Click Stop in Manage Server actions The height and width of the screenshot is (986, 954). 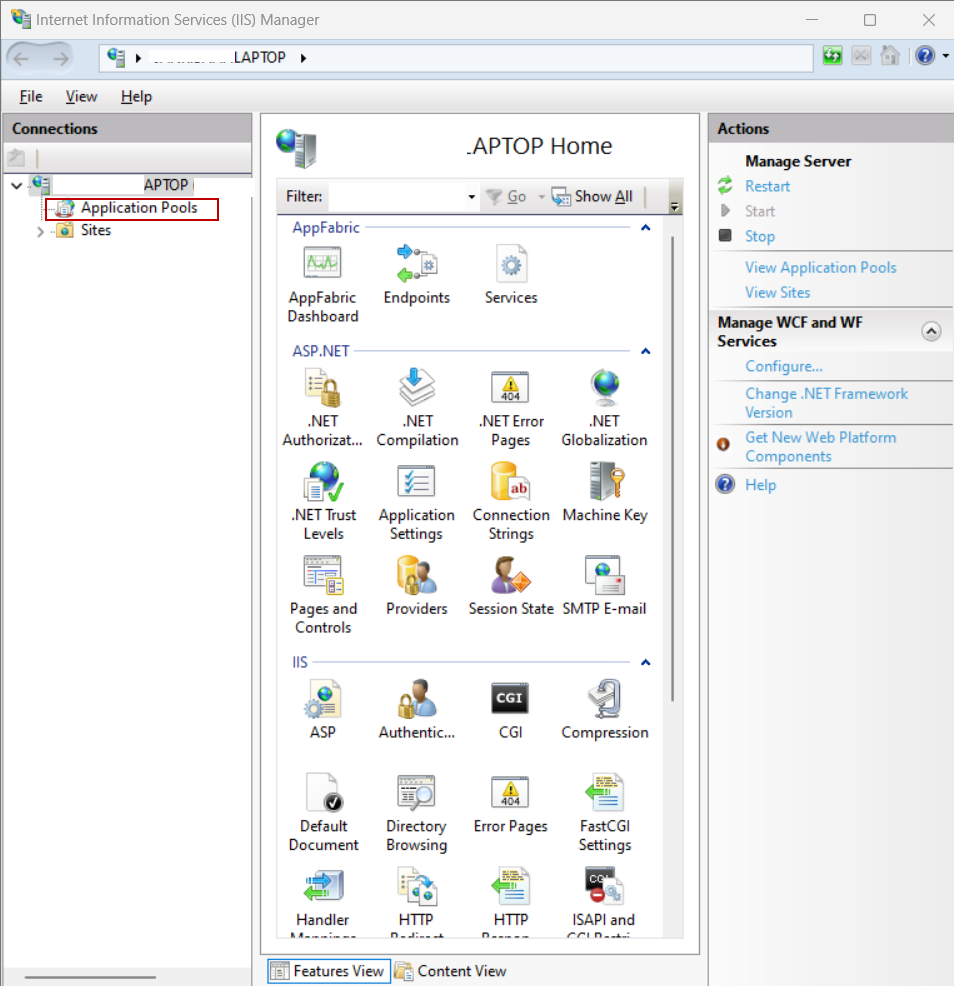point(760,236)
